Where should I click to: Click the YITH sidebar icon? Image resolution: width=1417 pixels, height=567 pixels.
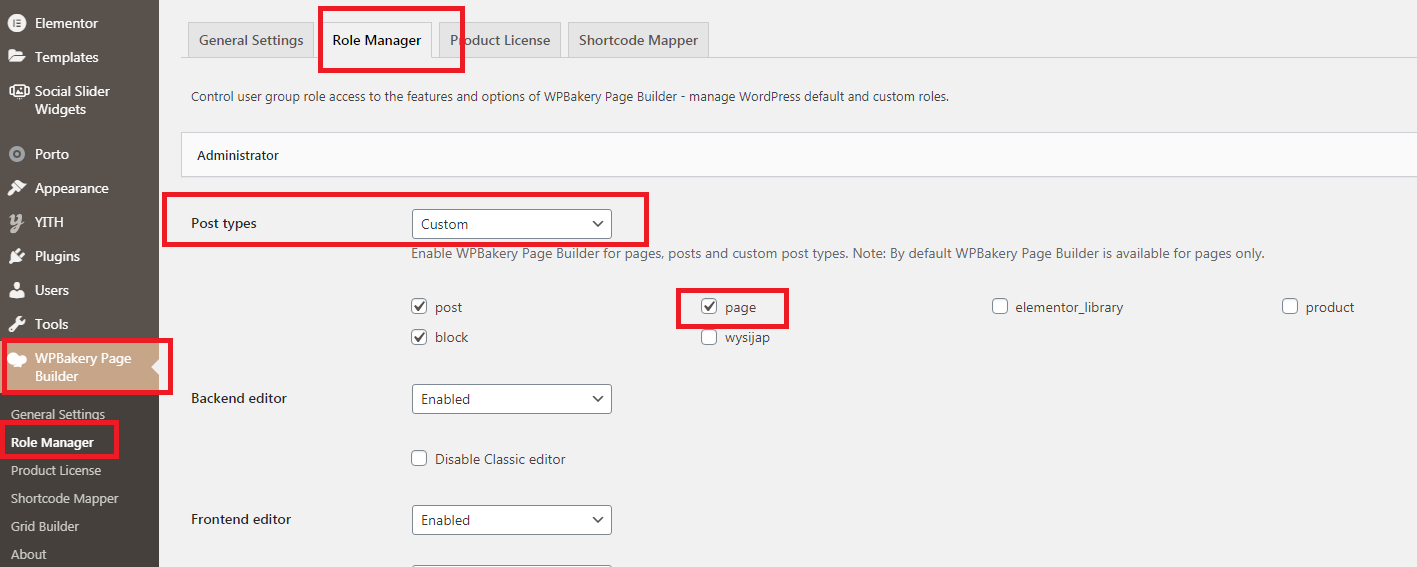click(17, 222)
